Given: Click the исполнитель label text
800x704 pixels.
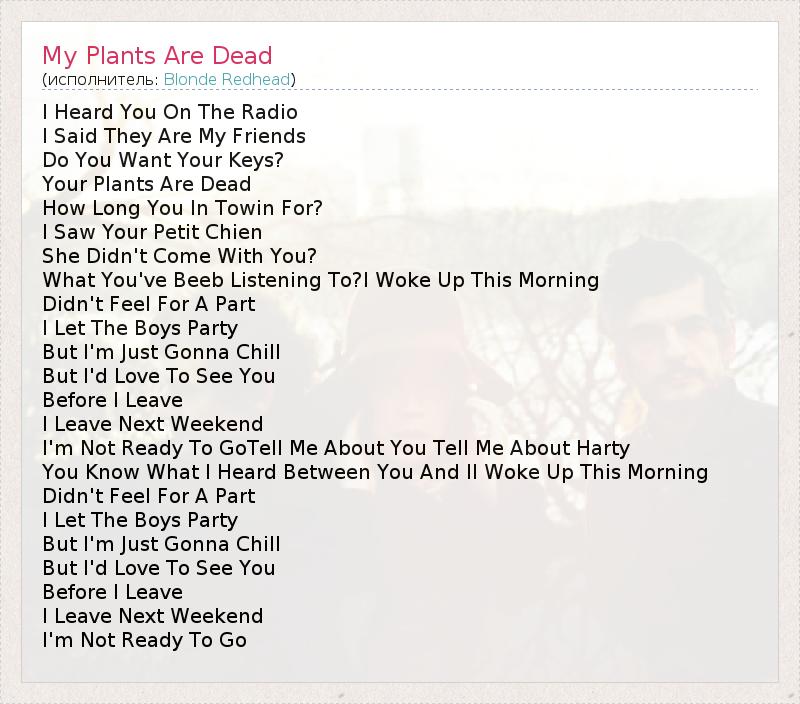Looking at the screenshot, I should (100, 79).
